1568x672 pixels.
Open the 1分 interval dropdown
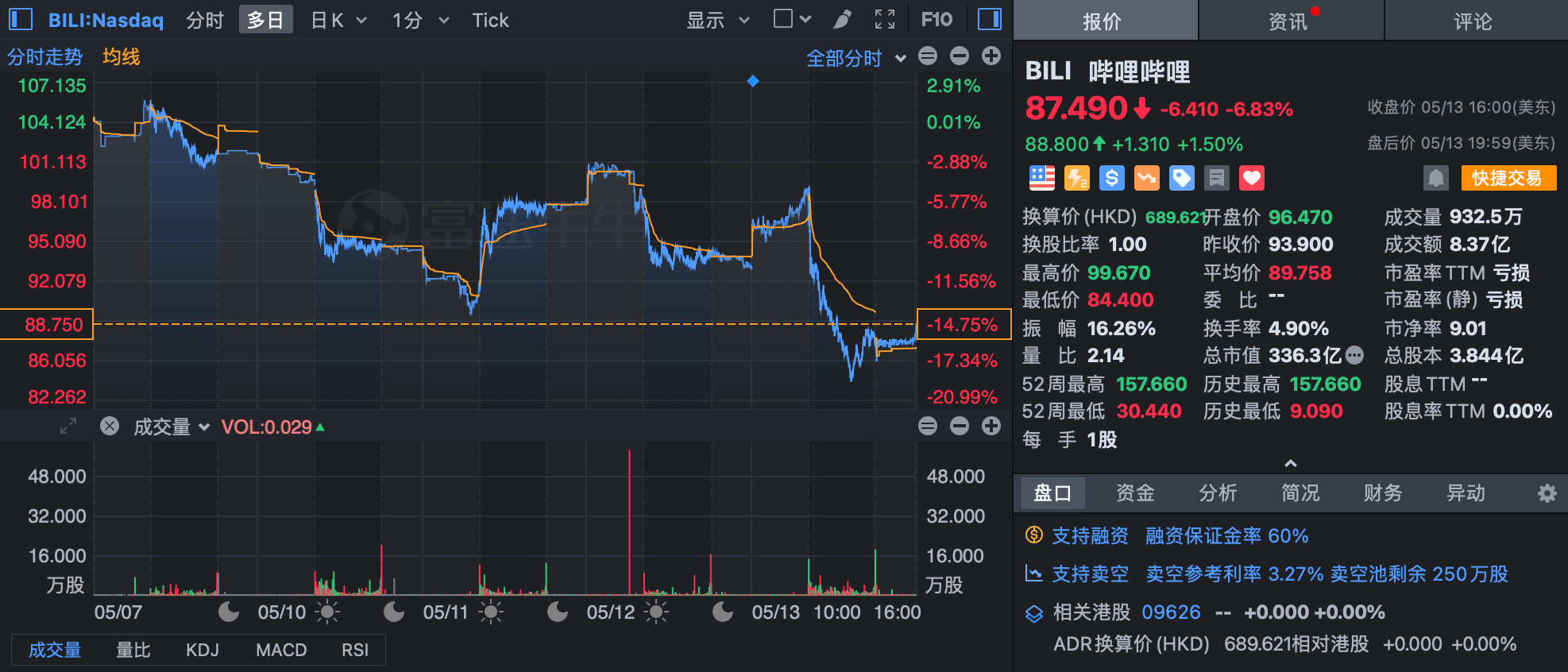(421, 20)
